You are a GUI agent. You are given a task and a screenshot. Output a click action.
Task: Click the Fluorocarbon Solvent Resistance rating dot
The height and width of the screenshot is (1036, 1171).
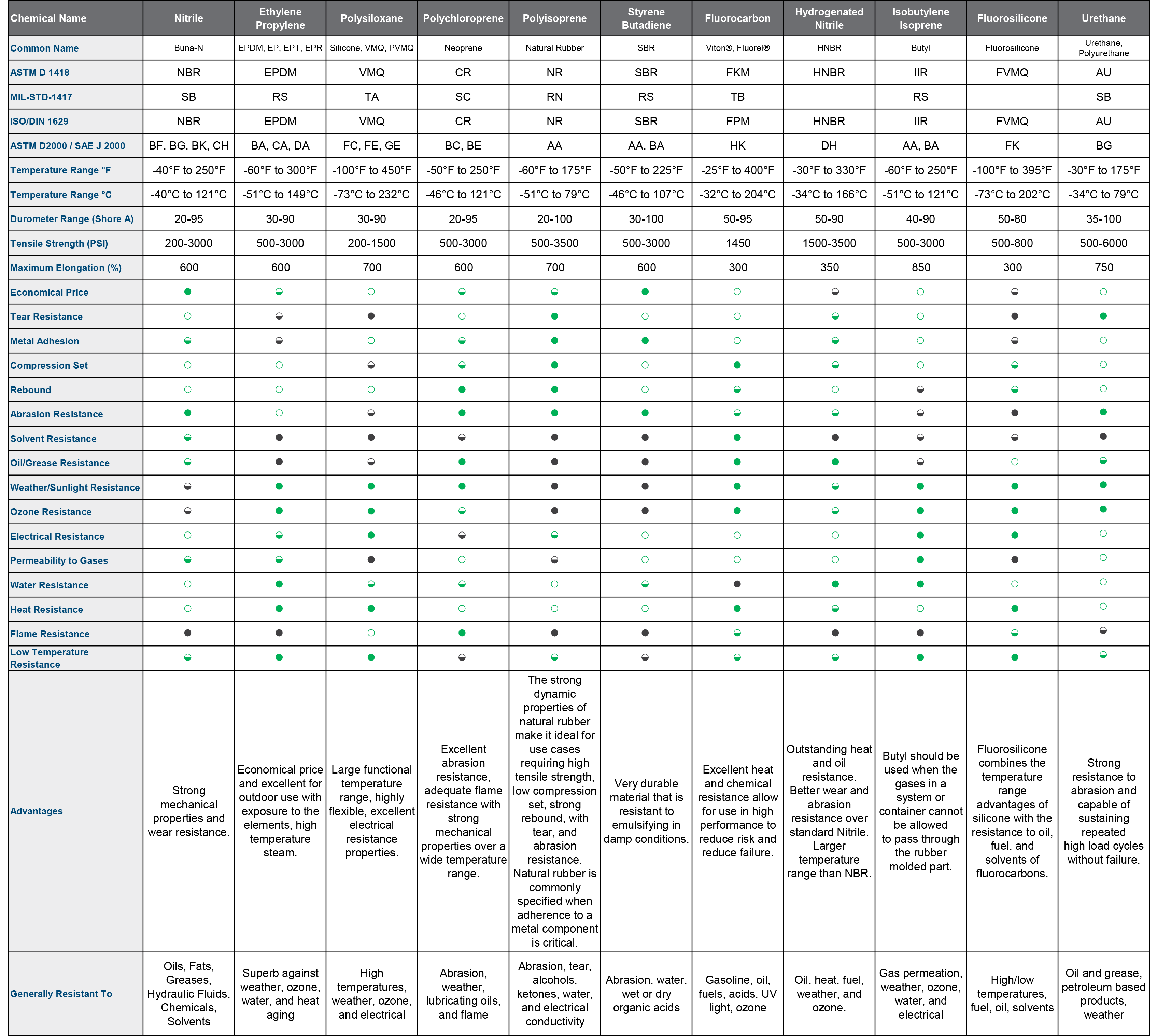(737, 438)
